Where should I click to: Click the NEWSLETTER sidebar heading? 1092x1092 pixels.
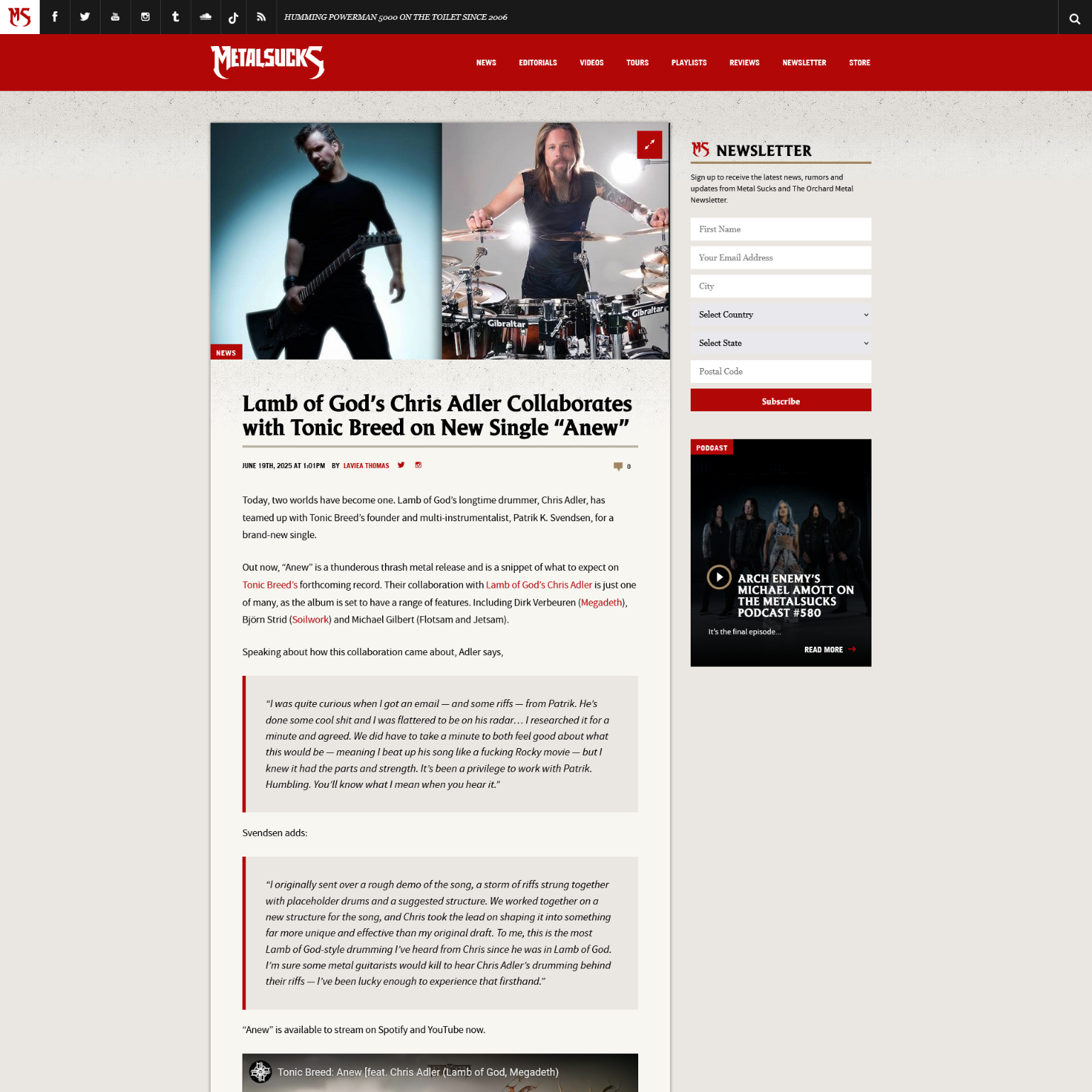[764, 150]
